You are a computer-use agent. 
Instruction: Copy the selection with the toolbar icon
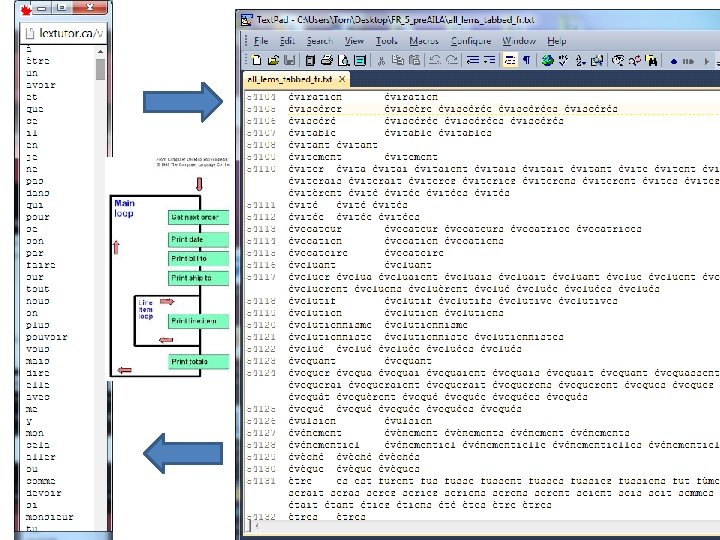click(x=398, y=60)
